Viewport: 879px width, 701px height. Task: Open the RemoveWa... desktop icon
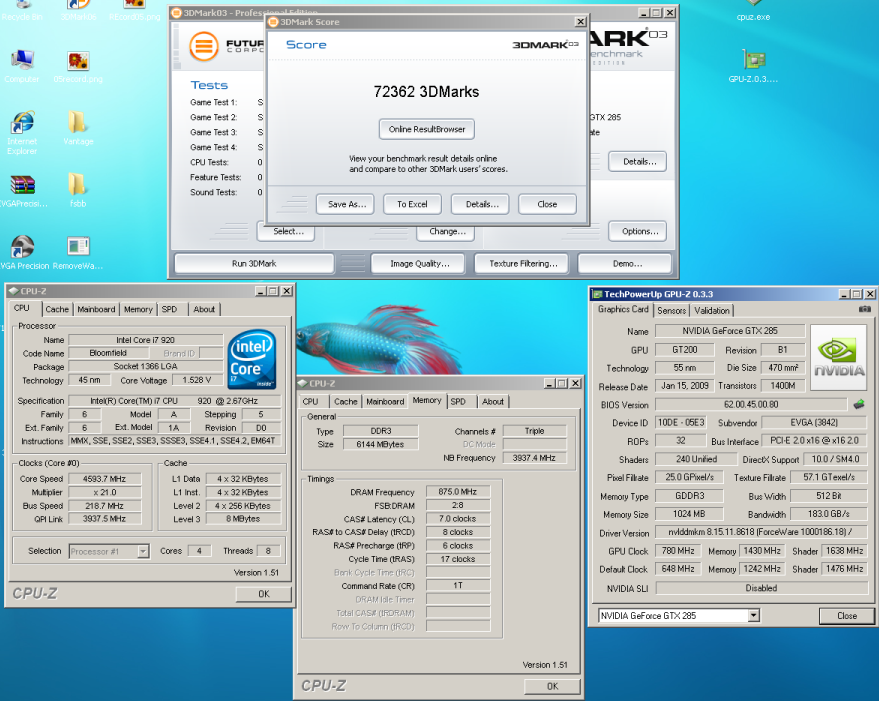coord(78,253)
